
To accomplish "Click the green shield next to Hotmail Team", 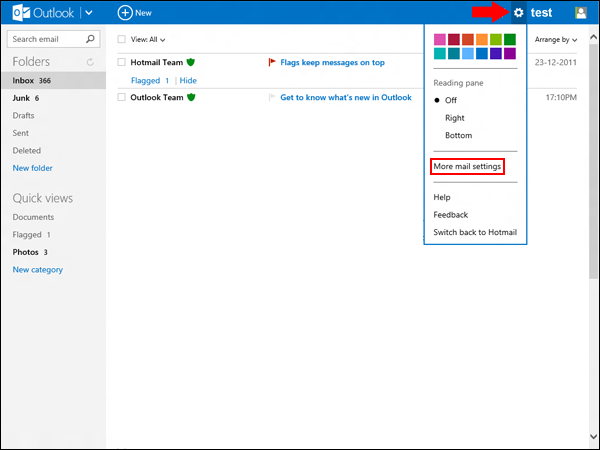I will pos(191,62).
